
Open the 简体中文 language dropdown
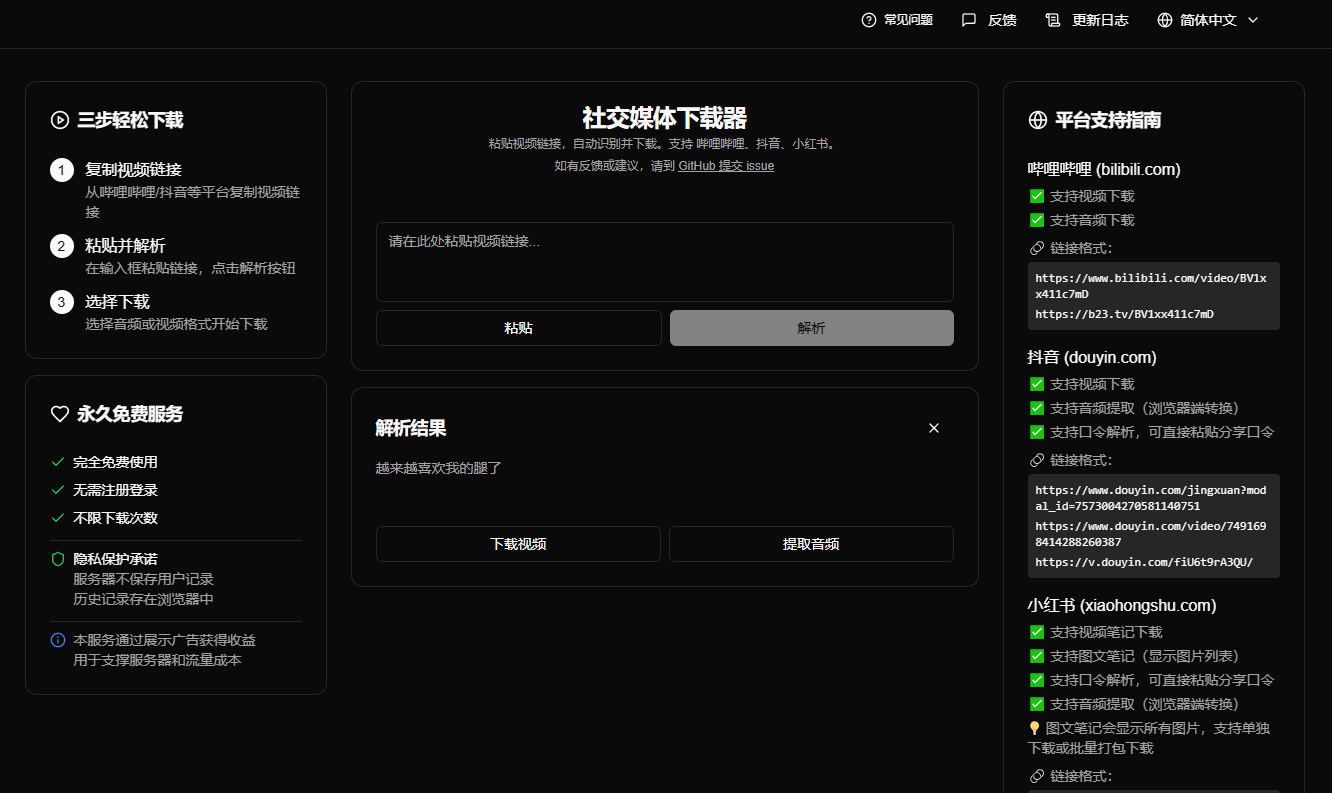1208,20
